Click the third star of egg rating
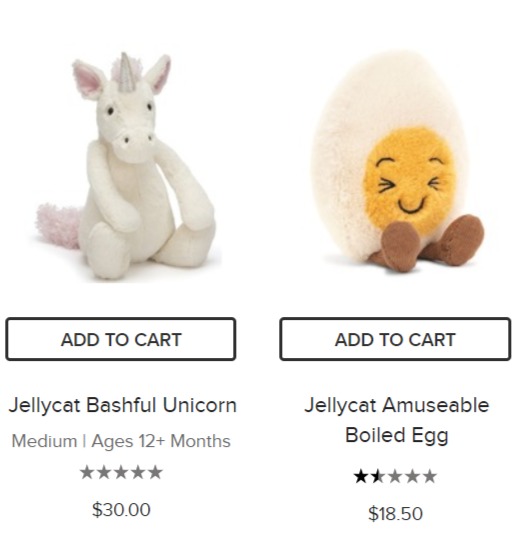This screenshot has height=556, width=529. (x=395, y=476)
